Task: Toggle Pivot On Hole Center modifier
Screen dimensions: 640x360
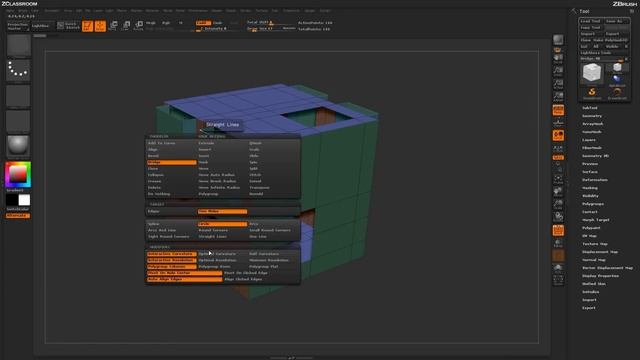Action: [x=184, y=273]
